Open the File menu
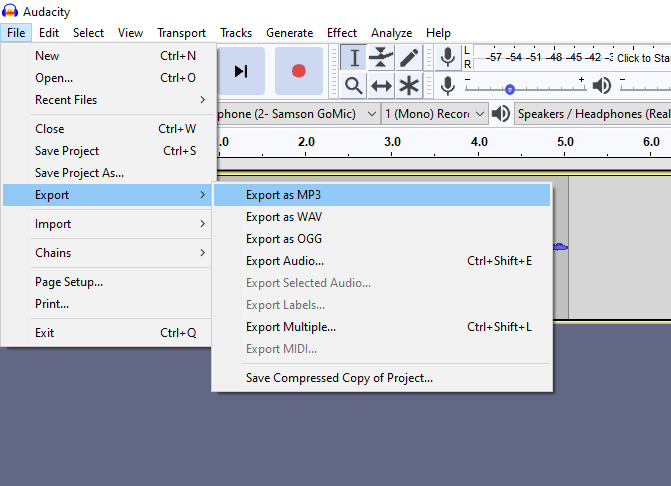The width and height of the screenshot is (671, 486). pos(16,33)
